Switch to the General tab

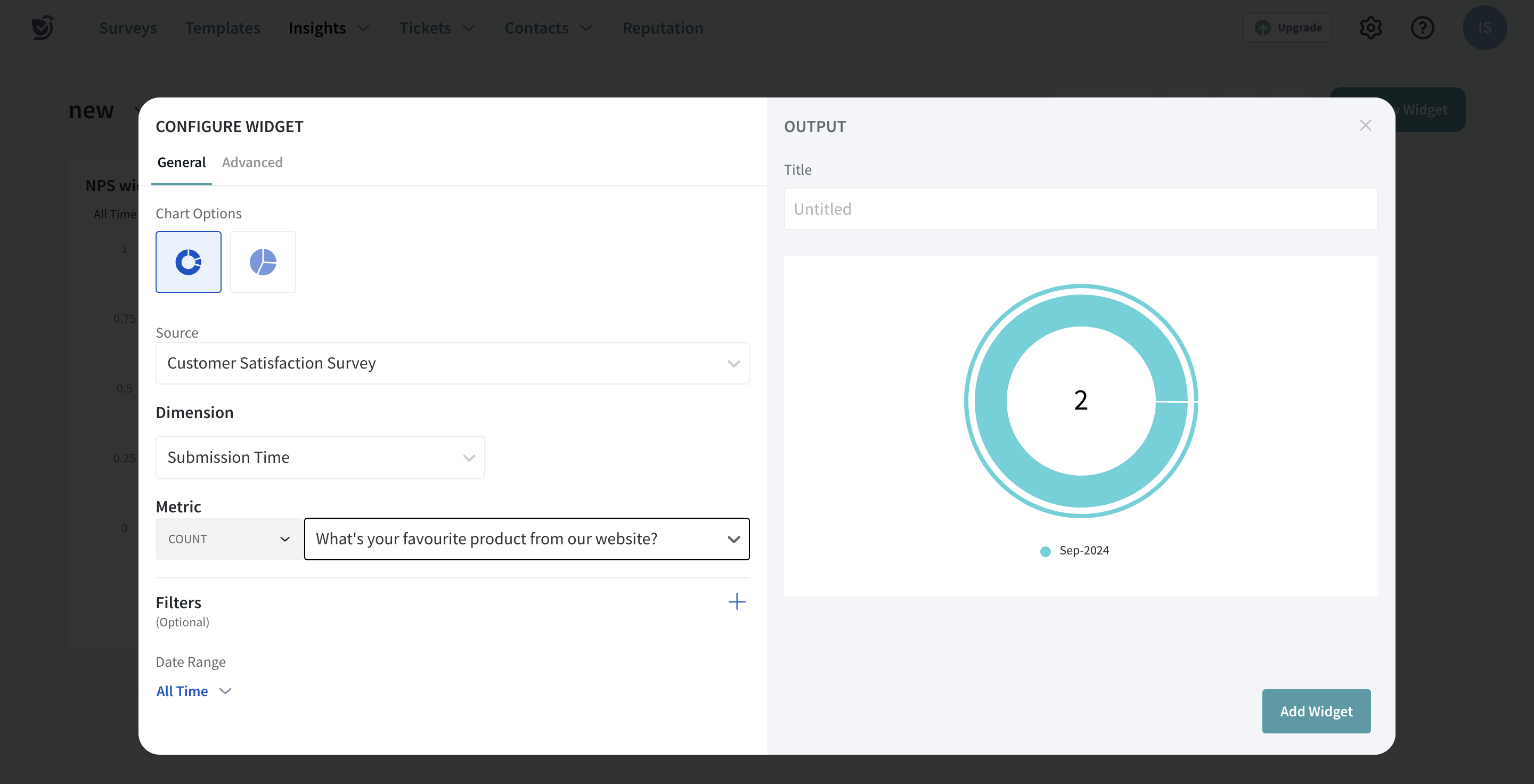pos(181,162)
